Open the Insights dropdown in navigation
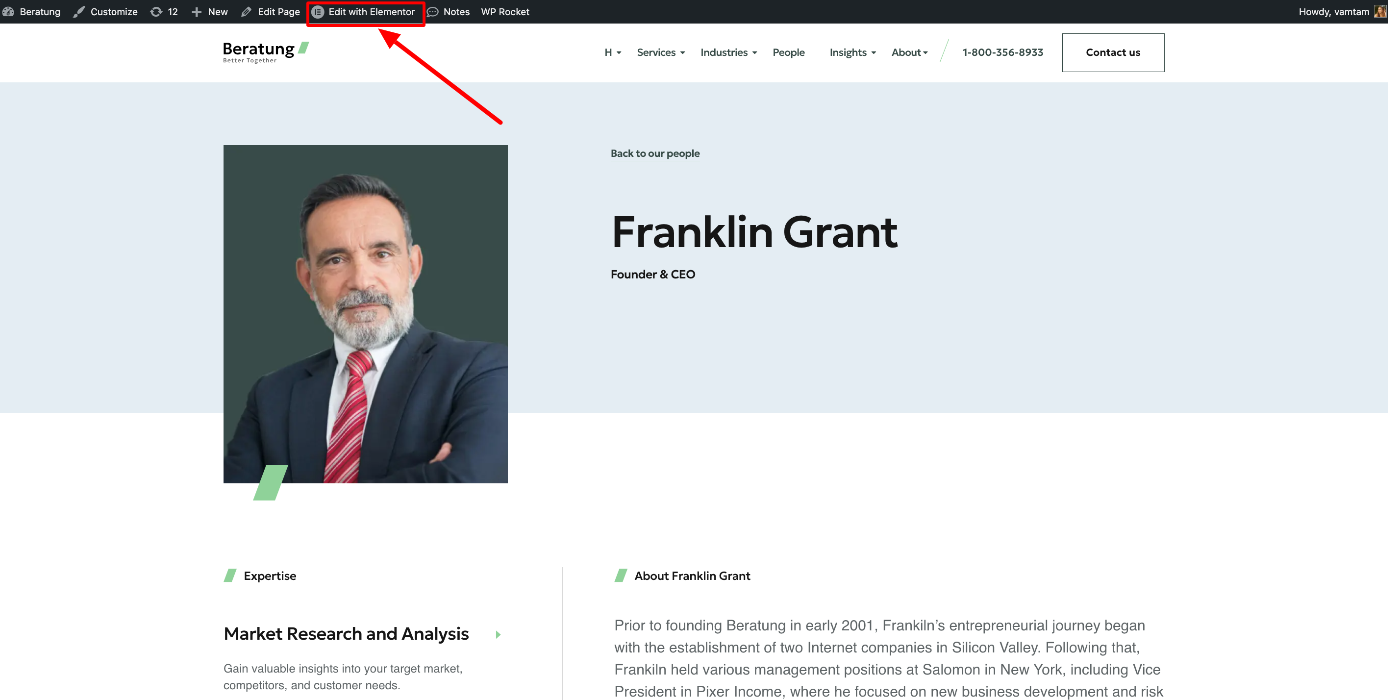Viewport: 1388px width, 700px height. tap(853, 53)
